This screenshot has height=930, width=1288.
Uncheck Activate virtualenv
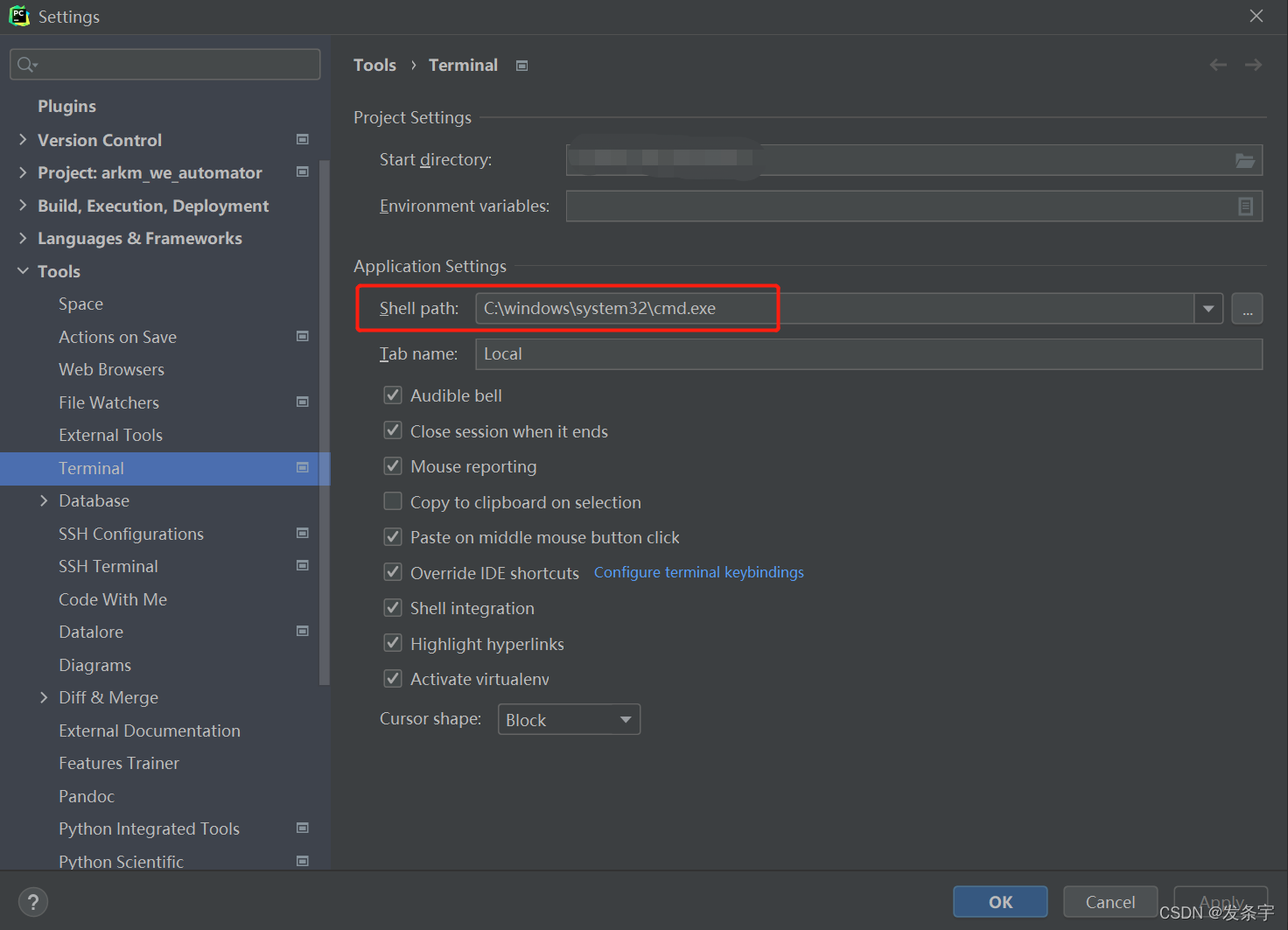[x=393, y=678]
